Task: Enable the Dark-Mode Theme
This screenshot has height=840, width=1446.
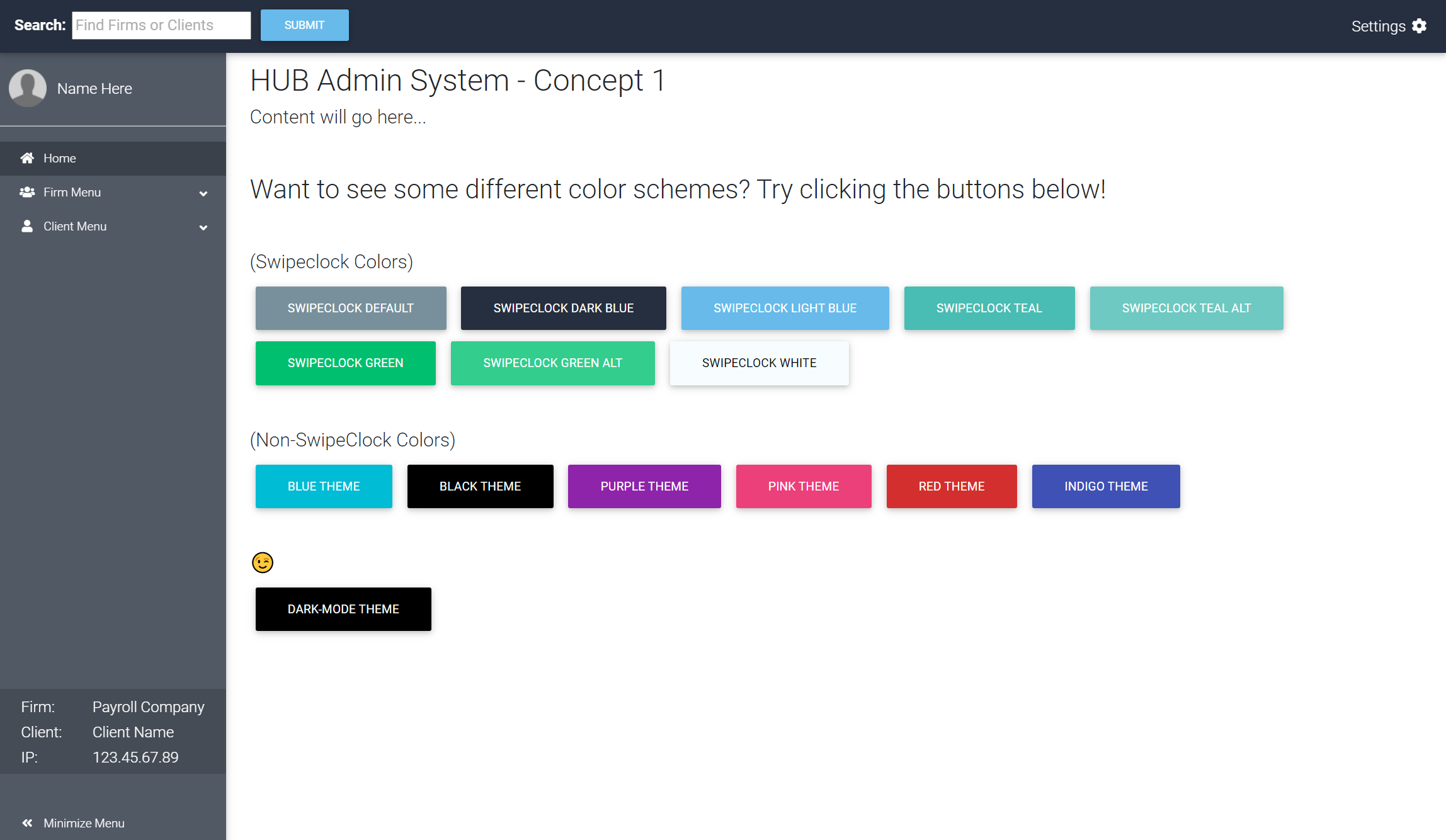Action: point(343,609)
